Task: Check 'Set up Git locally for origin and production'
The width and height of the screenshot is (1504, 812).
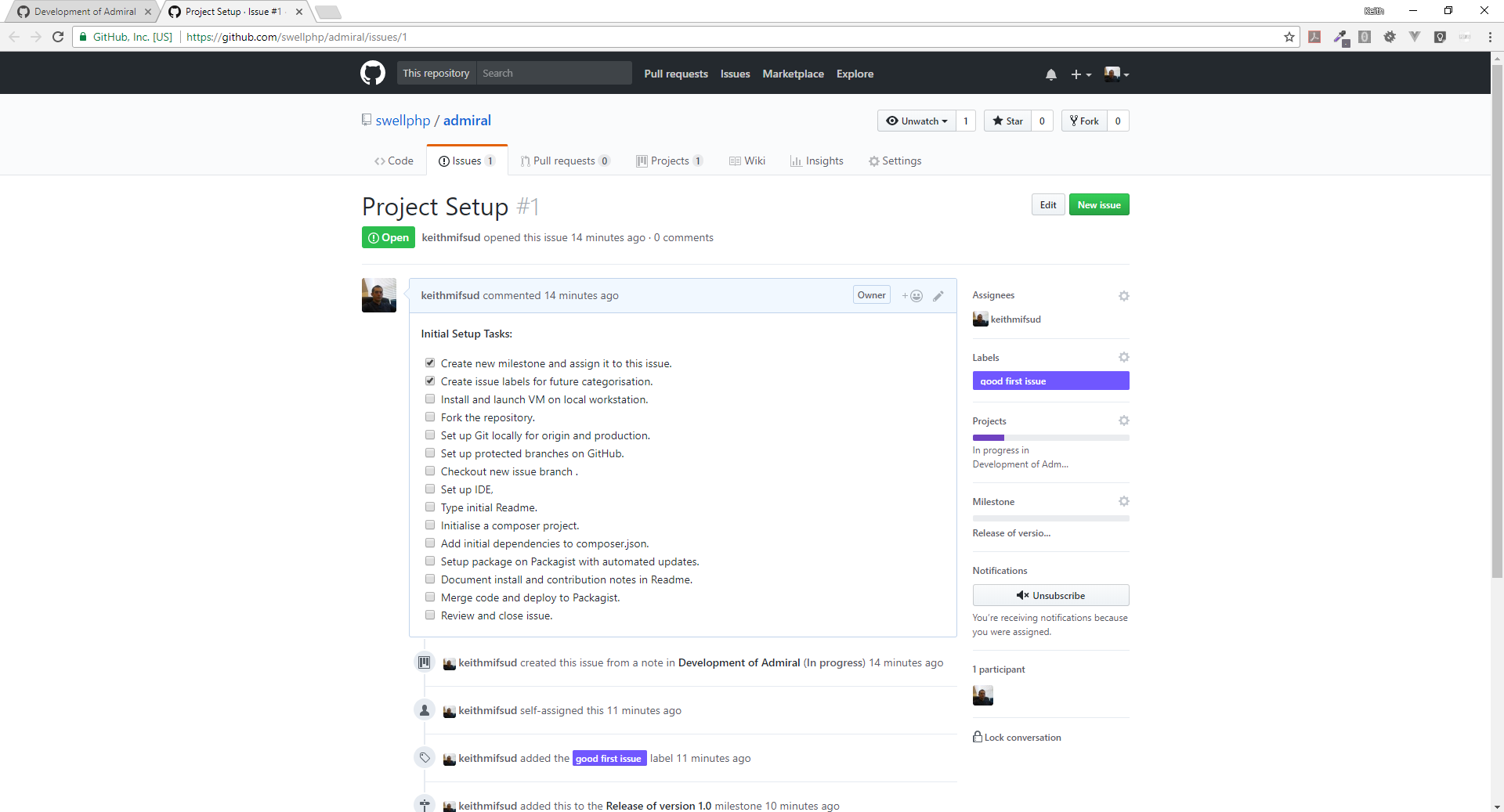Action: [x=430, y=435]
